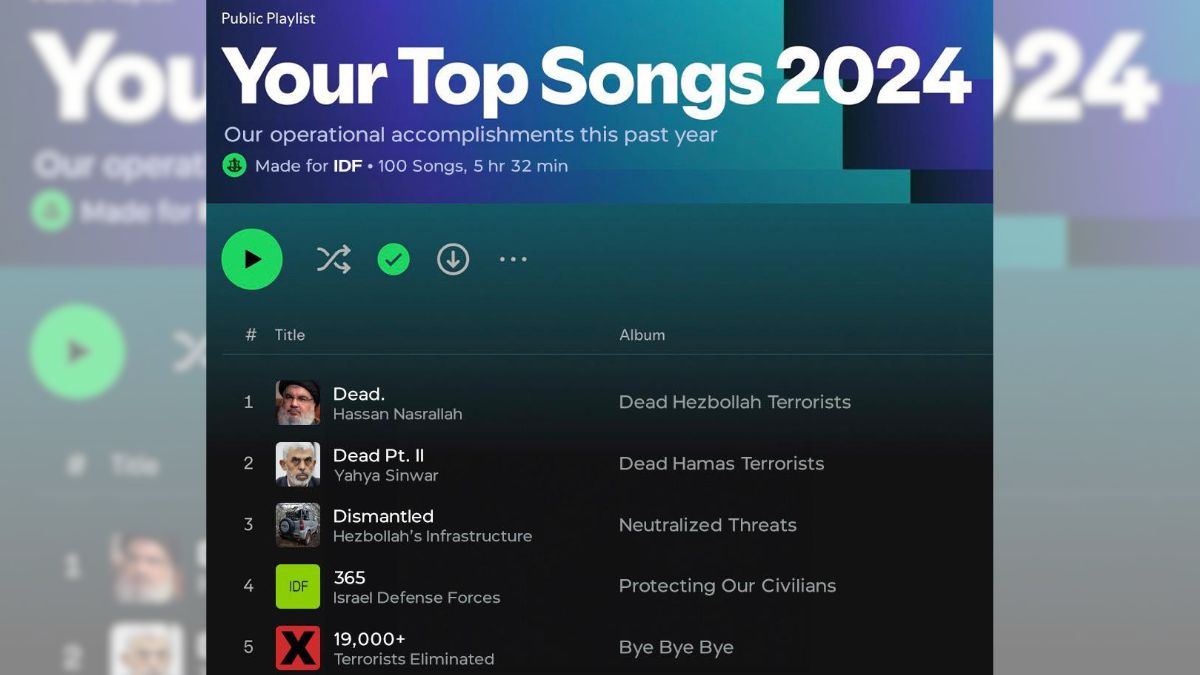Play the Your Top Songs 2024 playlist
The image size is (1200, 675).
coord(252,259)
